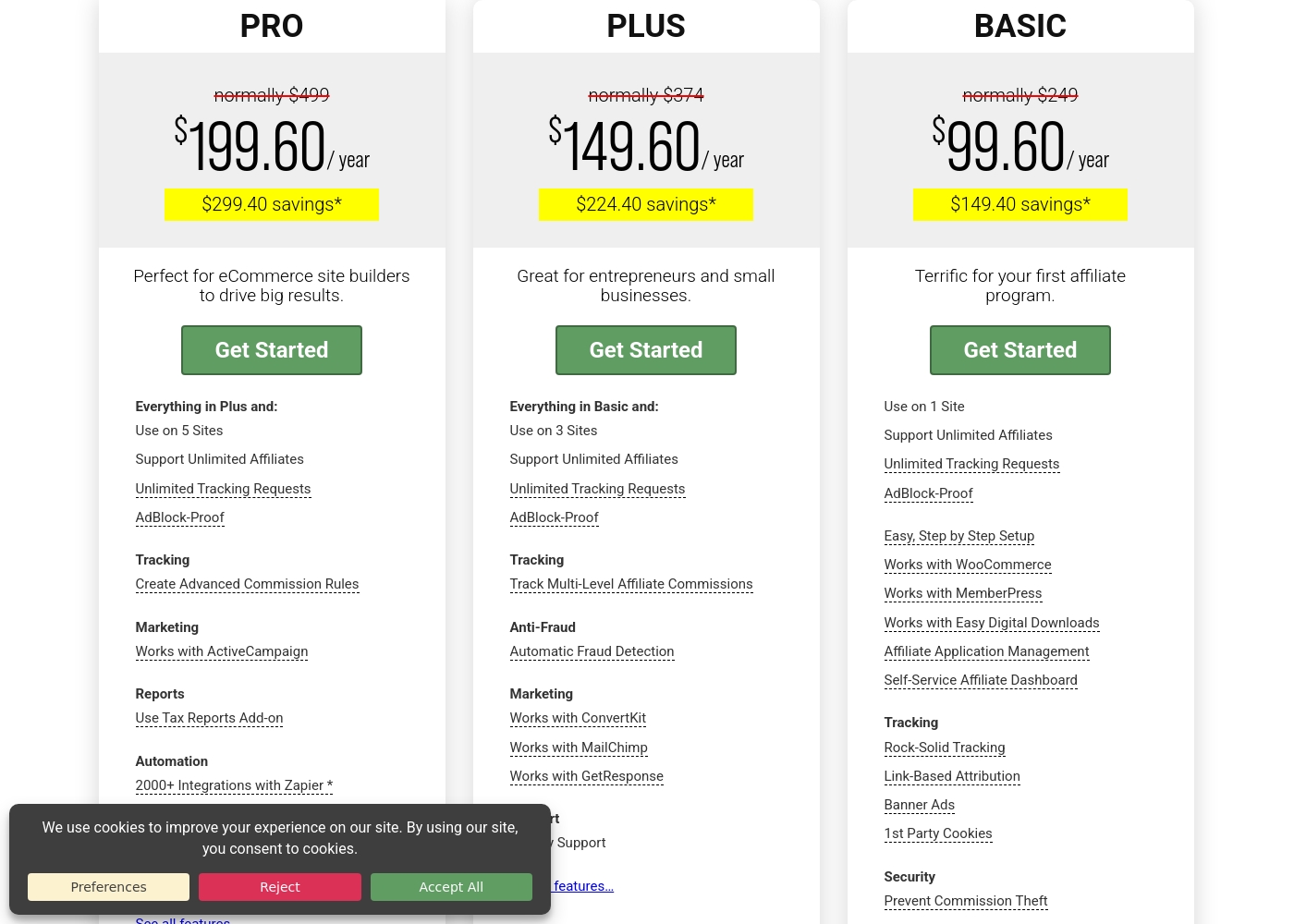Image resolution: width=1294 pixels, height=924 pixels.
Task: Click Get Started under the PRO plan
Action: coord(272,350)
